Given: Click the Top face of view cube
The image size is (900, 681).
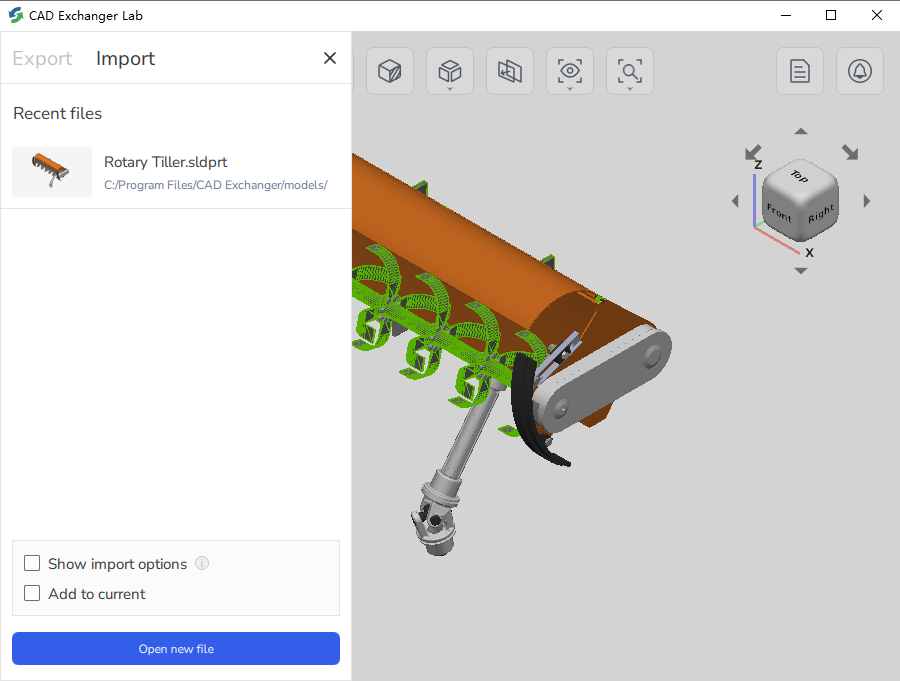Looking at the screenshot, I should click(799, 177).
